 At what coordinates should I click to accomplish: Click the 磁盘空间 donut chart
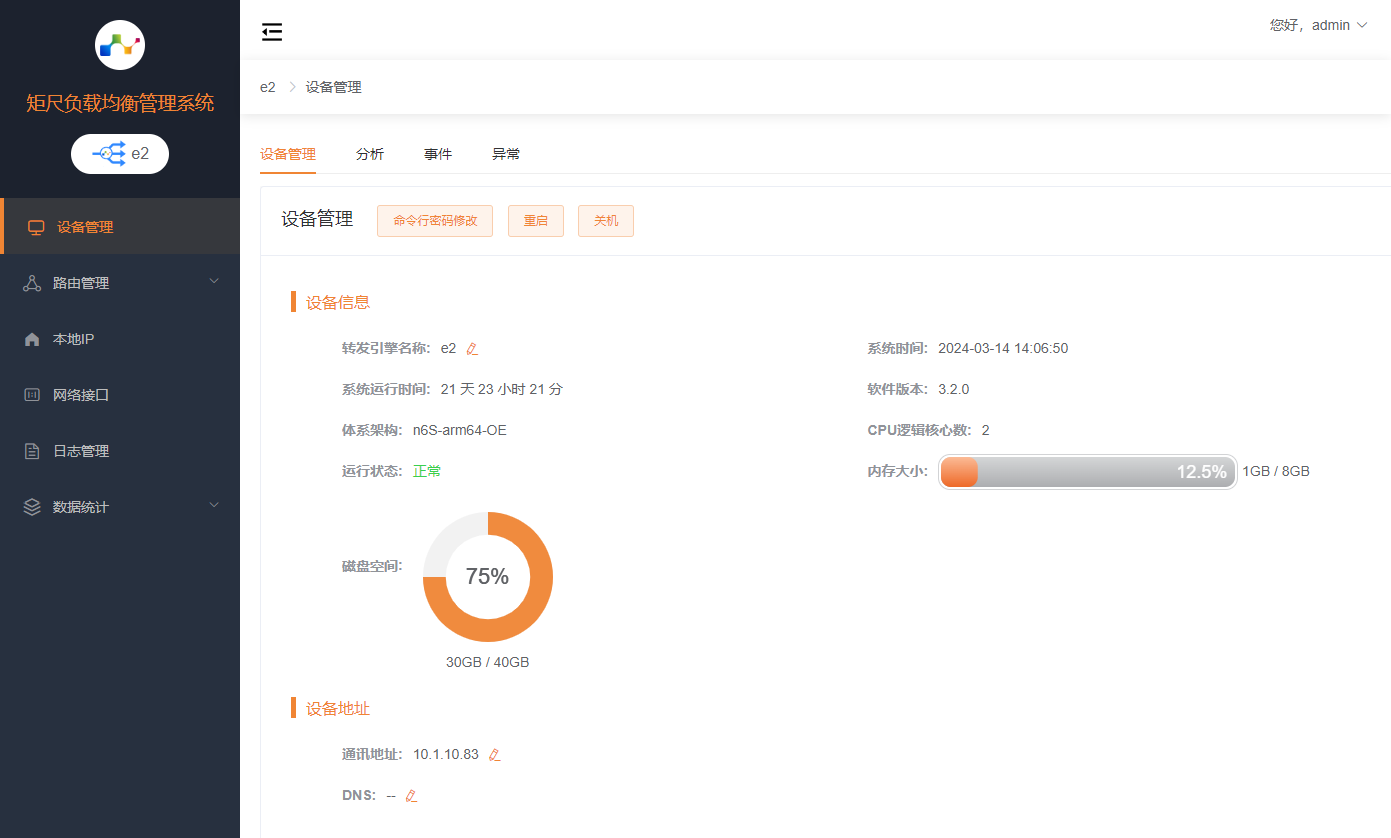click(488, 577)
